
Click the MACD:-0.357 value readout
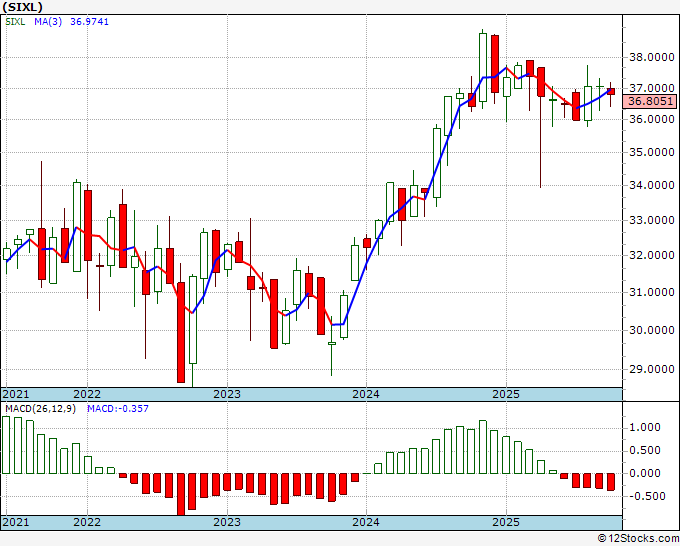[118, 409]
